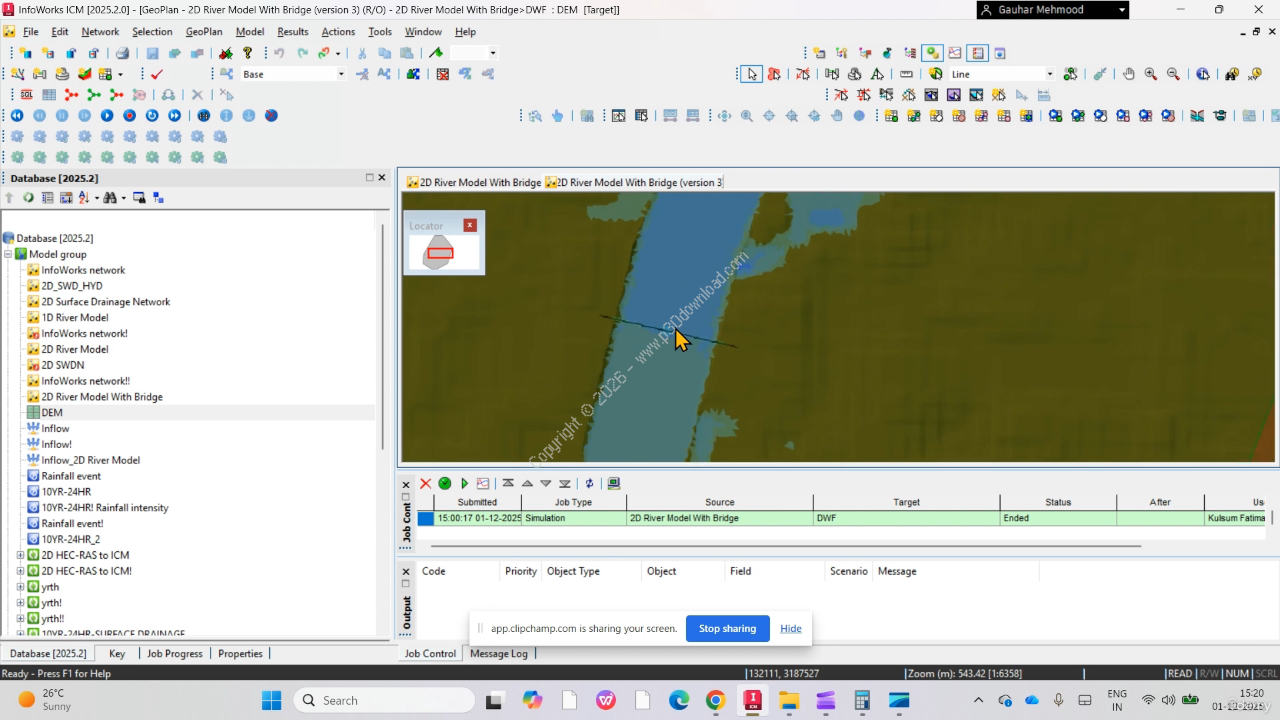Viewport: 1280px width, 720px height.
Task: Click the red tick validate icon
Action: (x=157, y=74)
